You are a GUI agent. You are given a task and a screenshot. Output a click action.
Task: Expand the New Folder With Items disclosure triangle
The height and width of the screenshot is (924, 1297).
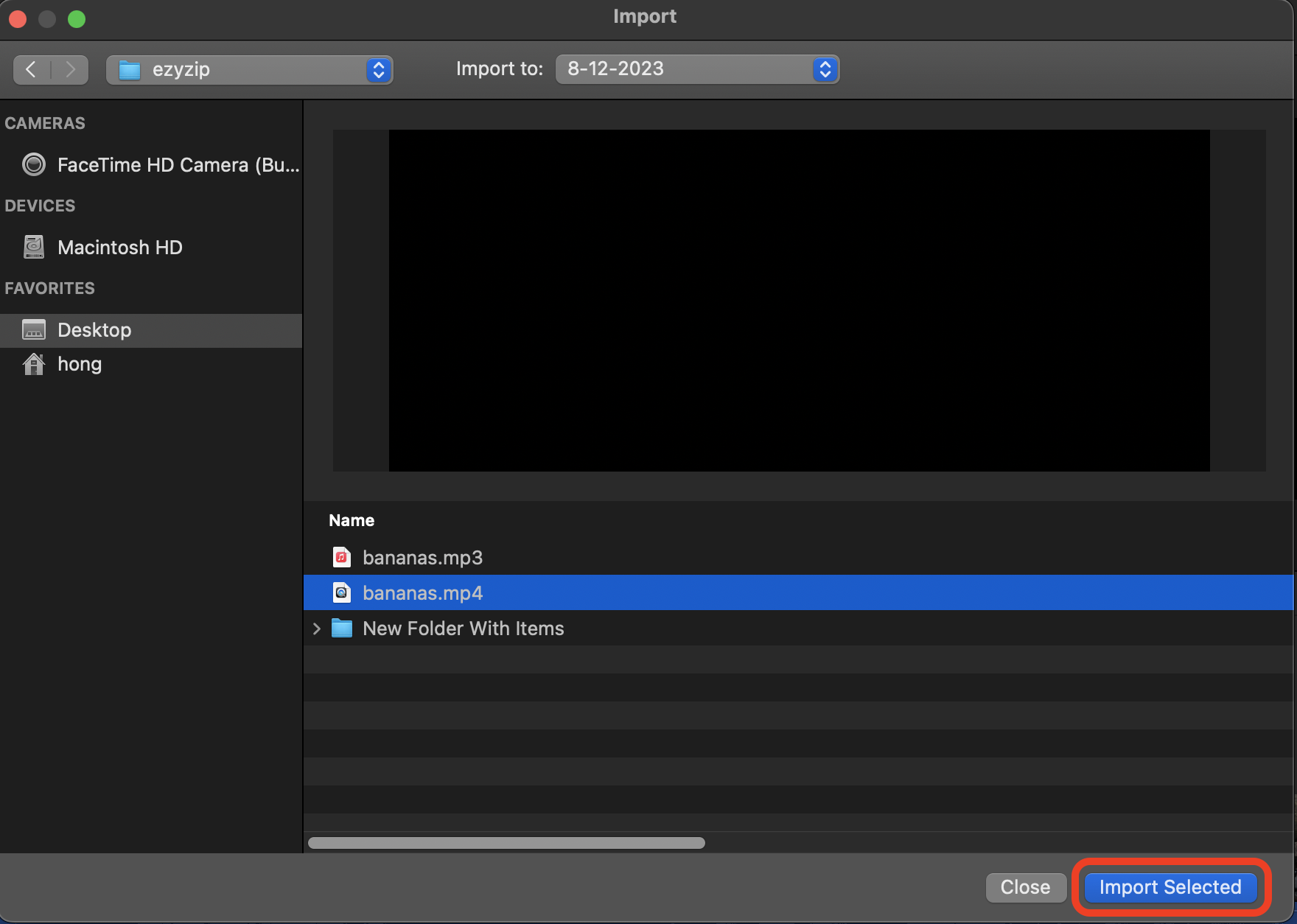pyautogui.click(x=317, y=628)
